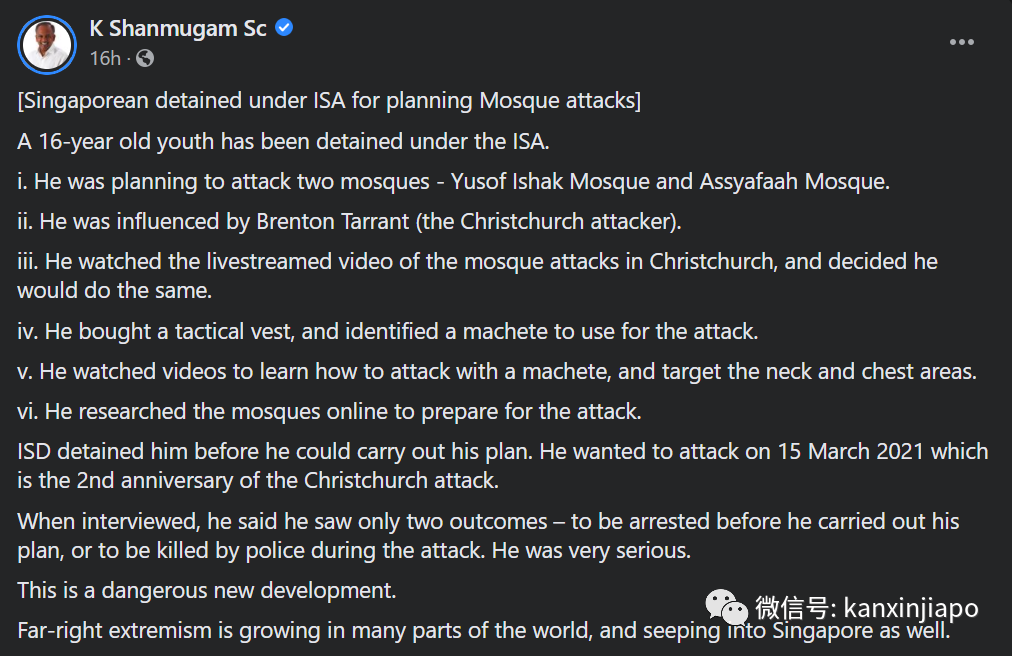Viewport: 1012px width, 656px height.
Task: Click 'This is a dangerous new development'
Action: pyautogui.click(x=207, y=590)
